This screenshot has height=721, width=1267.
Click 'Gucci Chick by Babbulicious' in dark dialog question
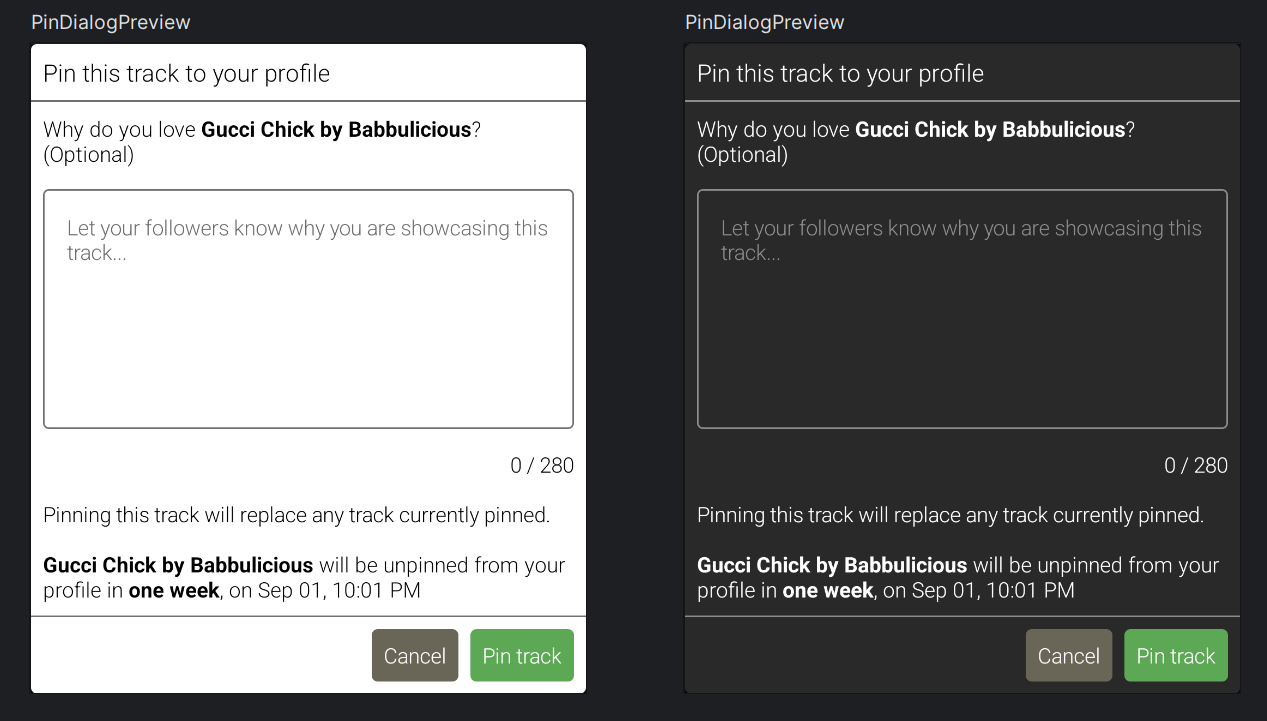pyautogui.click(x=990, y=129)
